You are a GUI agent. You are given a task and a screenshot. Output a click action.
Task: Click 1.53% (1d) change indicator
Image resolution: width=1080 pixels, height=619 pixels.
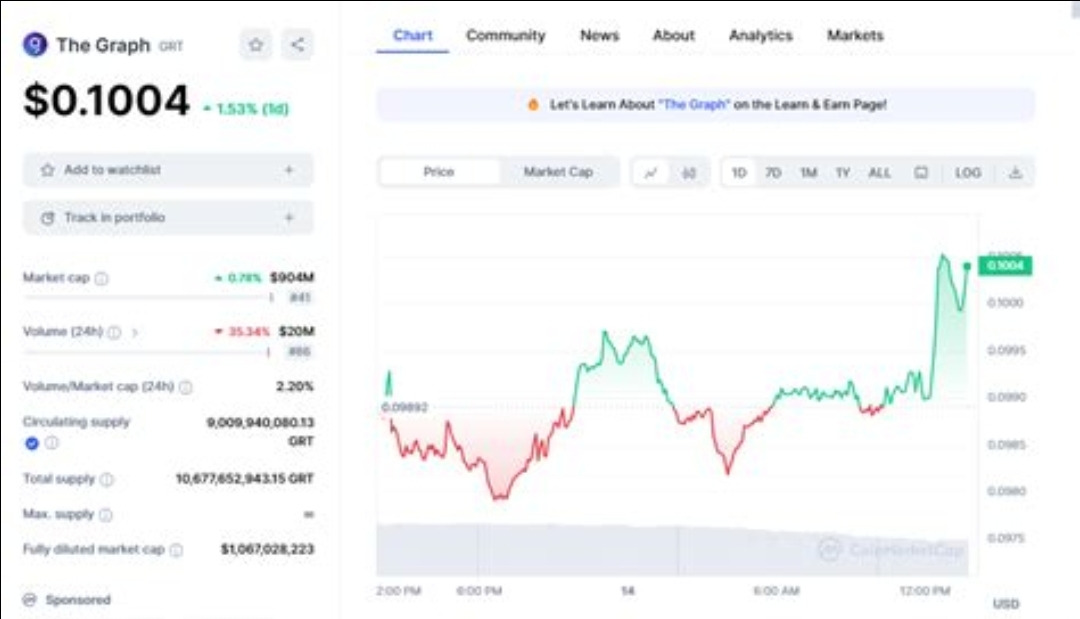click(247, 109)
